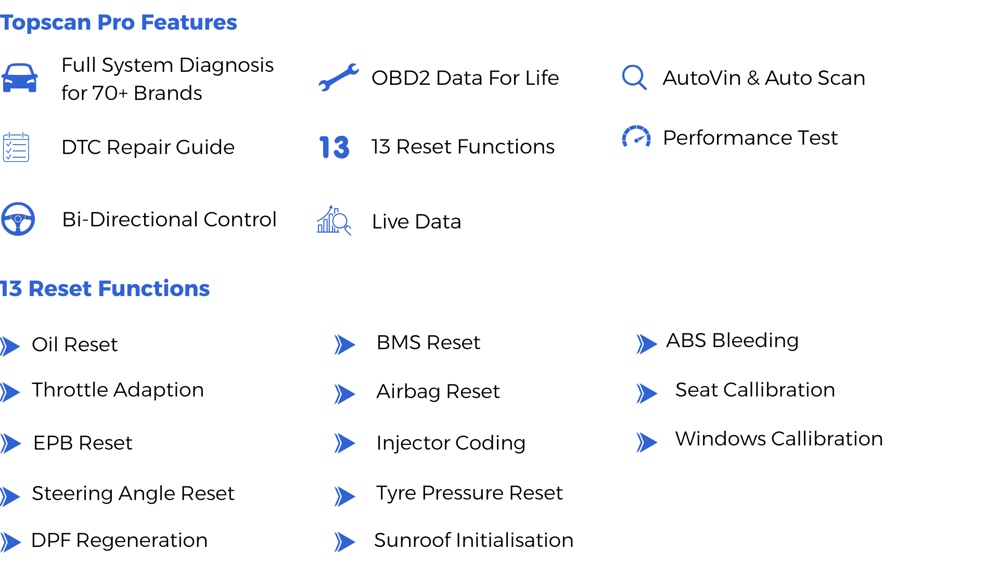Click the arrow bullet beside Oil Reset

coord(10,346)
